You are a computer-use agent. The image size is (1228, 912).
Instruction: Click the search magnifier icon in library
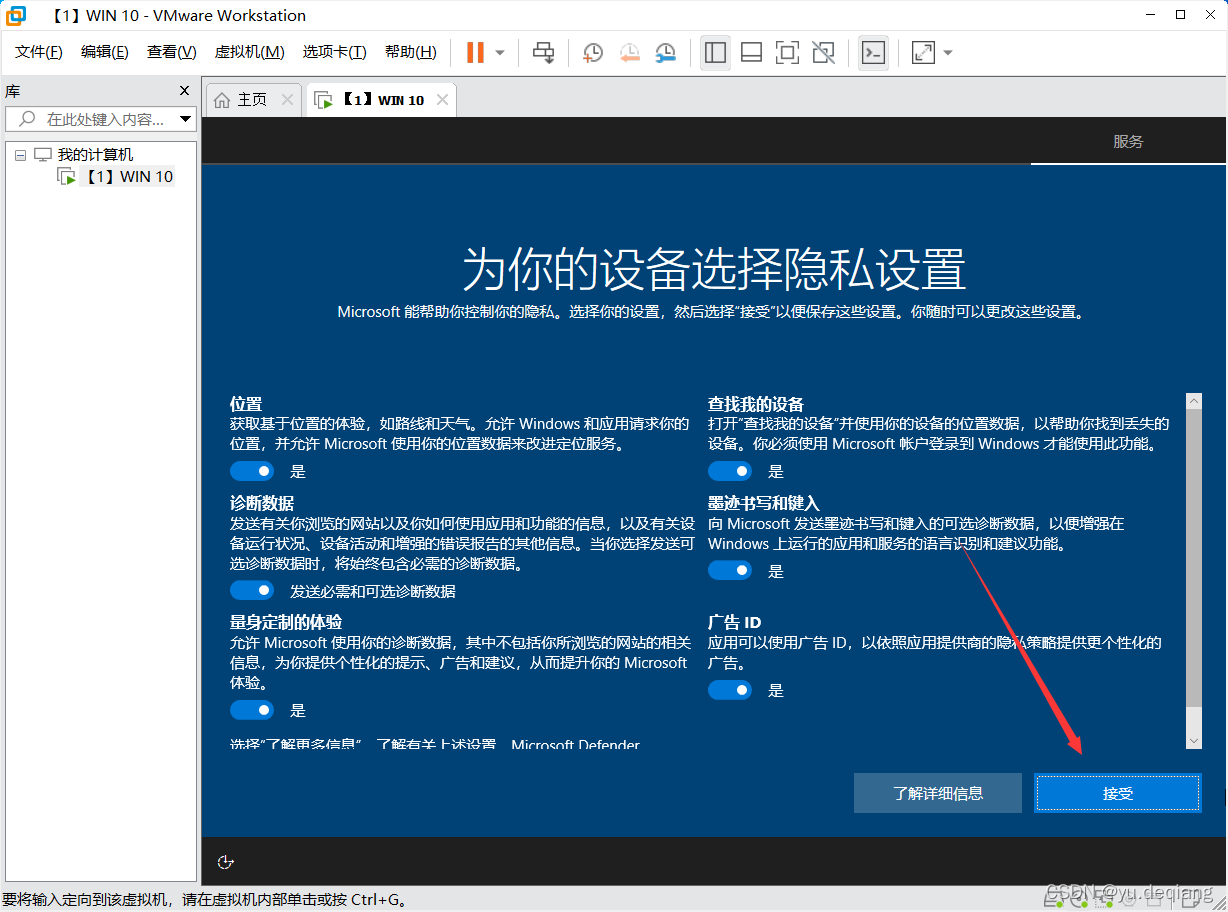[x=27, y=119]
